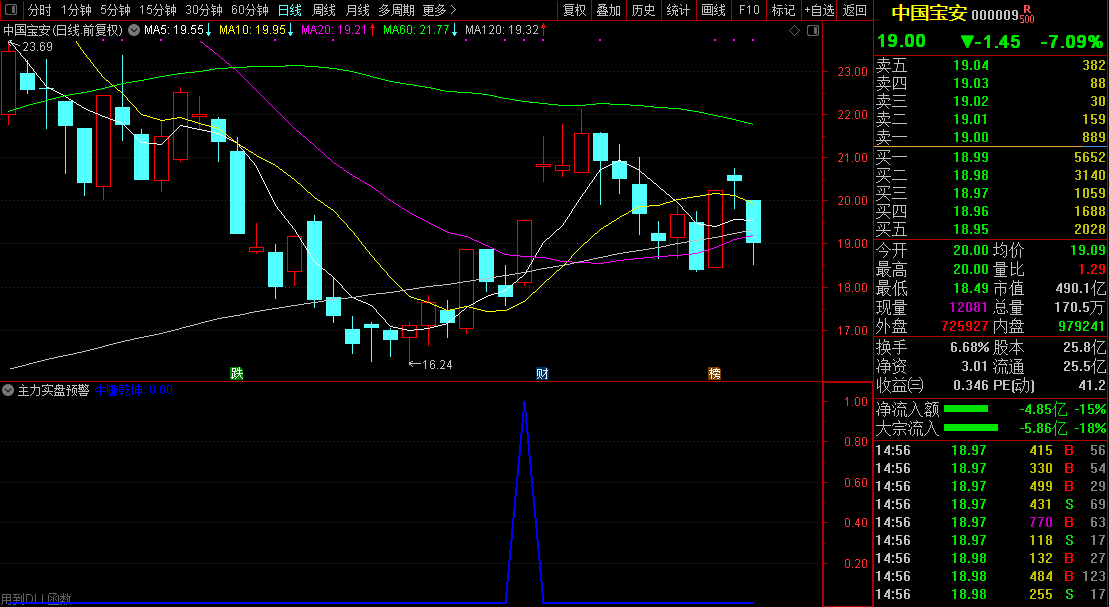Image resolution: width=1109 pixels, height=607 pixels.
Task: Click the green 跌 marker on chart
Action: [x=237, y=374]
